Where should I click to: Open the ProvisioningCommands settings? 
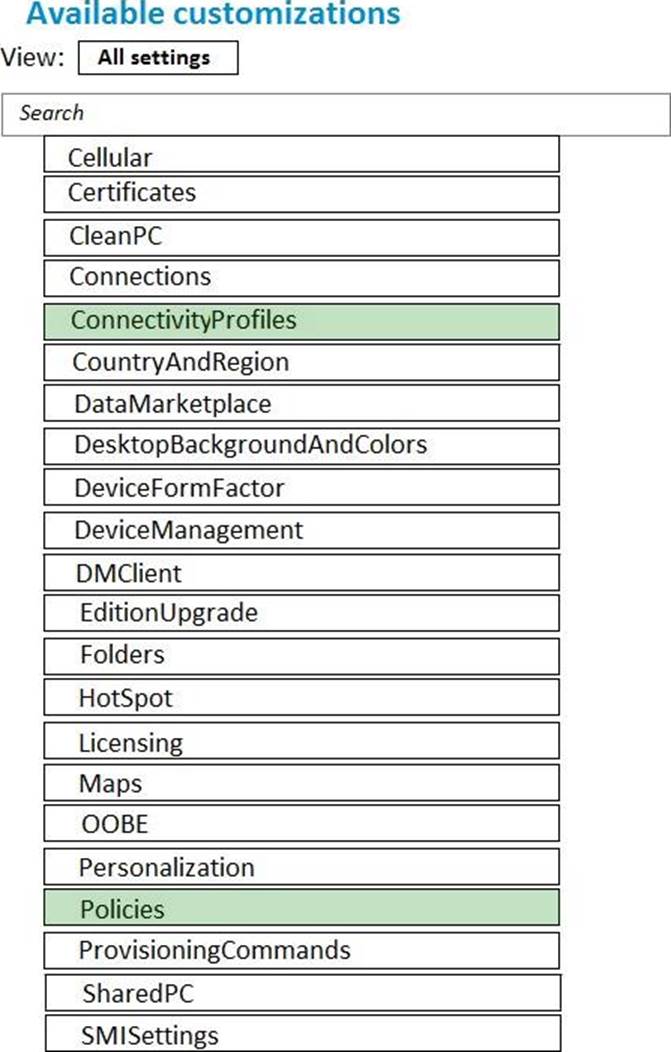click(x=301, y=950)
